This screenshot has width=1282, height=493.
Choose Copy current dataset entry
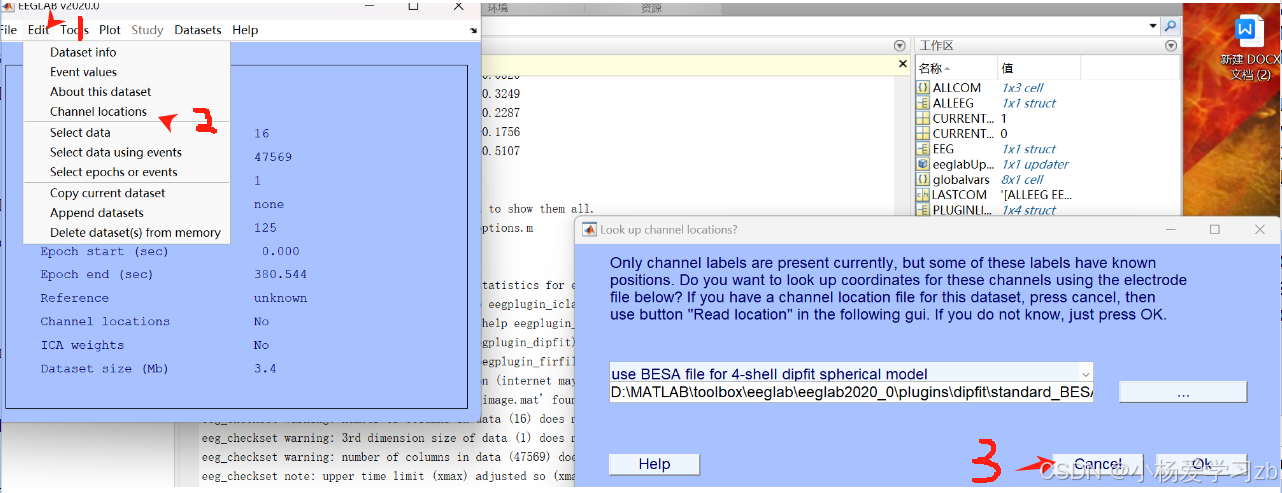click(126, 193)
